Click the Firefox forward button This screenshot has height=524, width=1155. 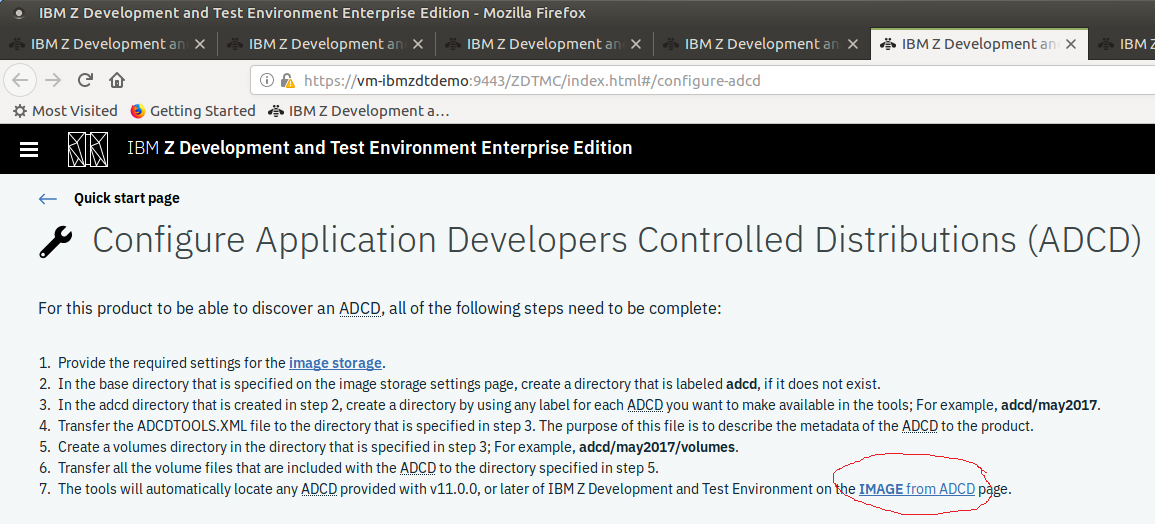(x=53, y=80)
